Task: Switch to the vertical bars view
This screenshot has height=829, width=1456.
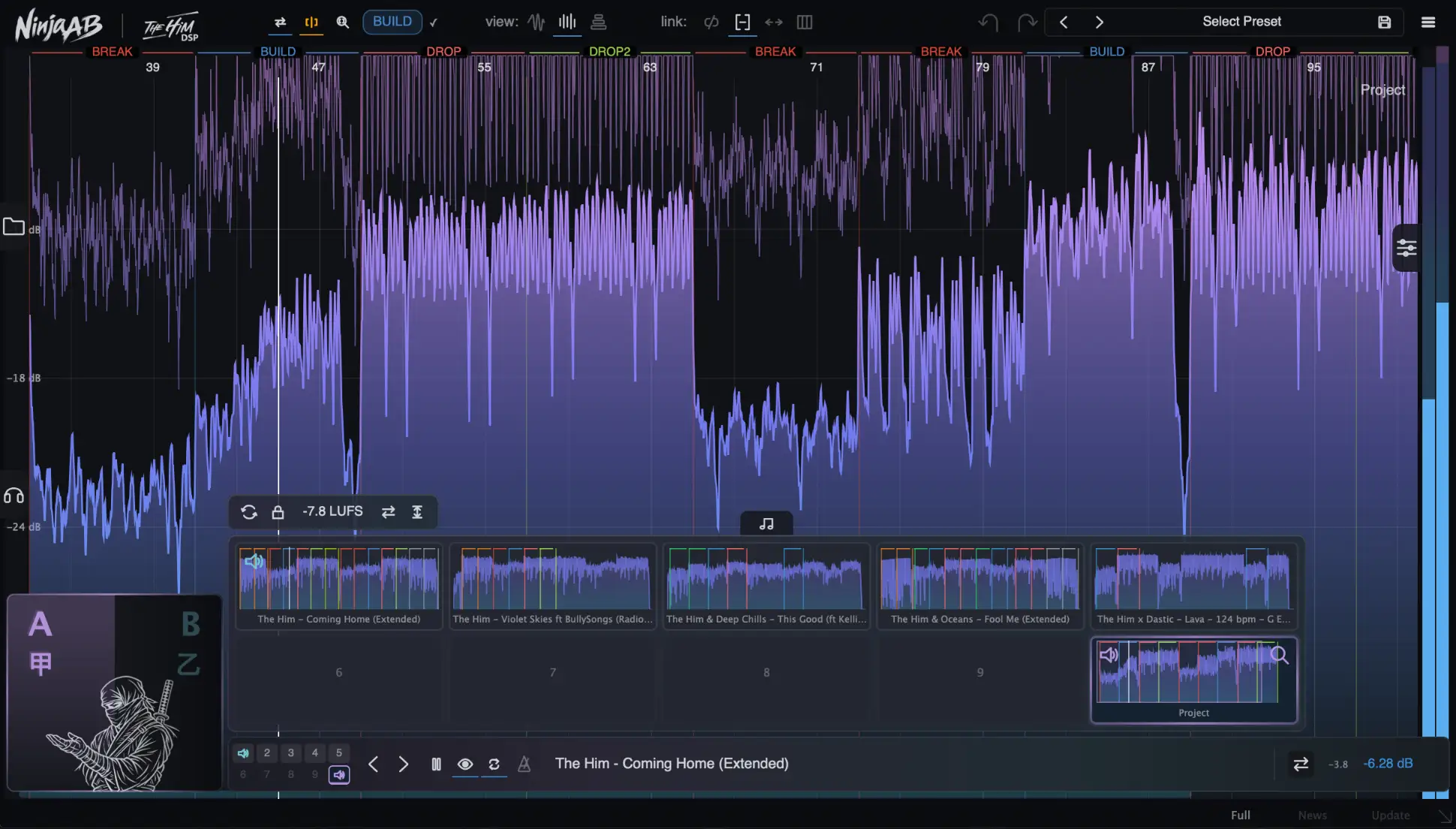Action: [567, 22]
